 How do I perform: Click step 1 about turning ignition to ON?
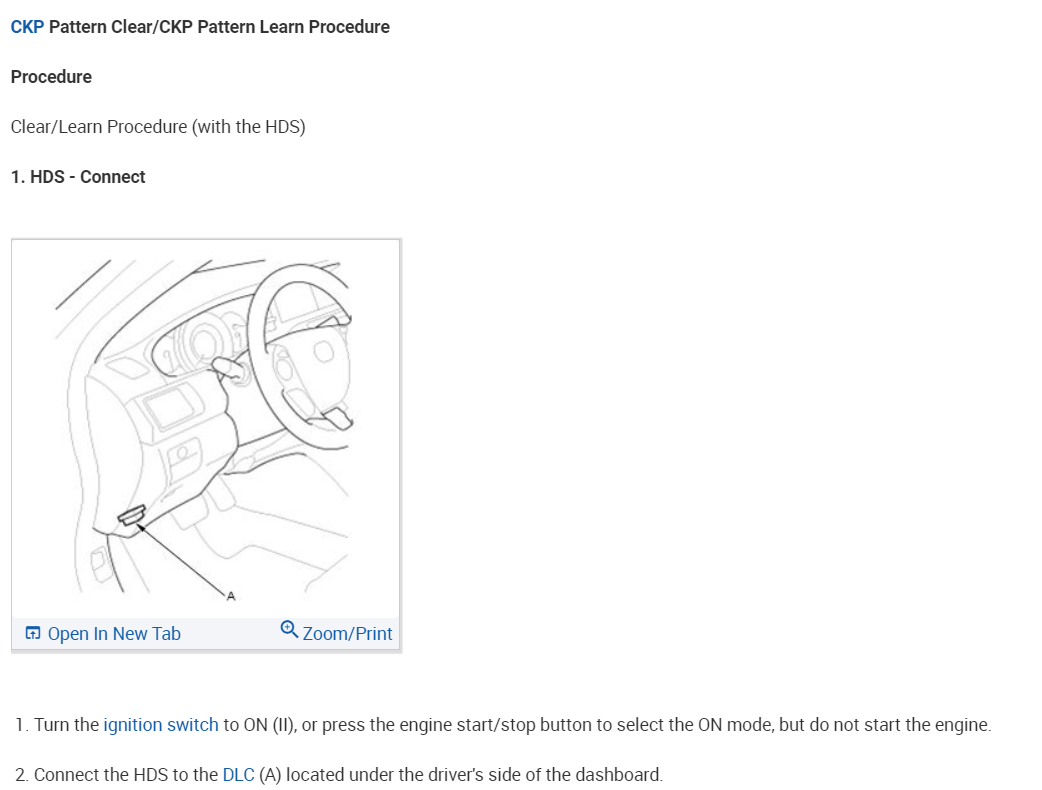(503, 724)
